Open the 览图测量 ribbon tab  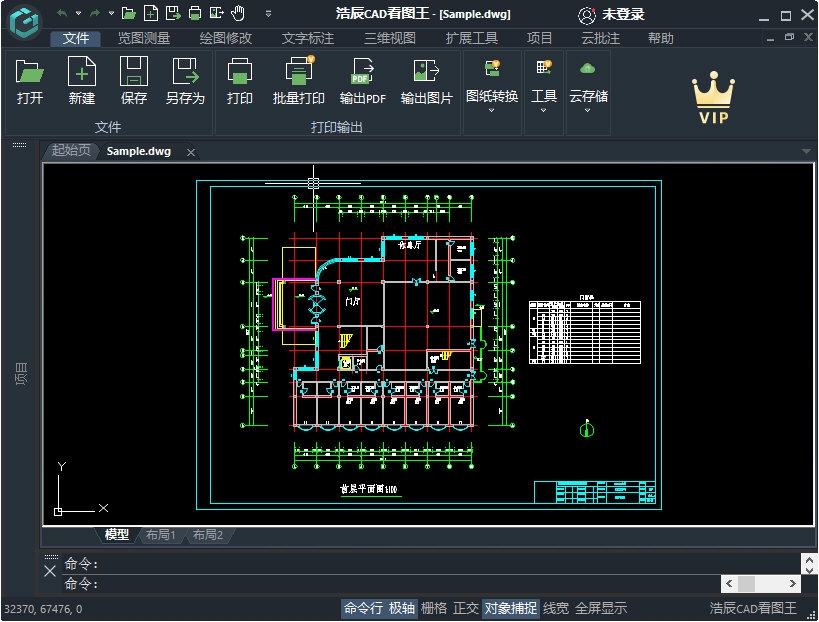[x=144, y=38]
